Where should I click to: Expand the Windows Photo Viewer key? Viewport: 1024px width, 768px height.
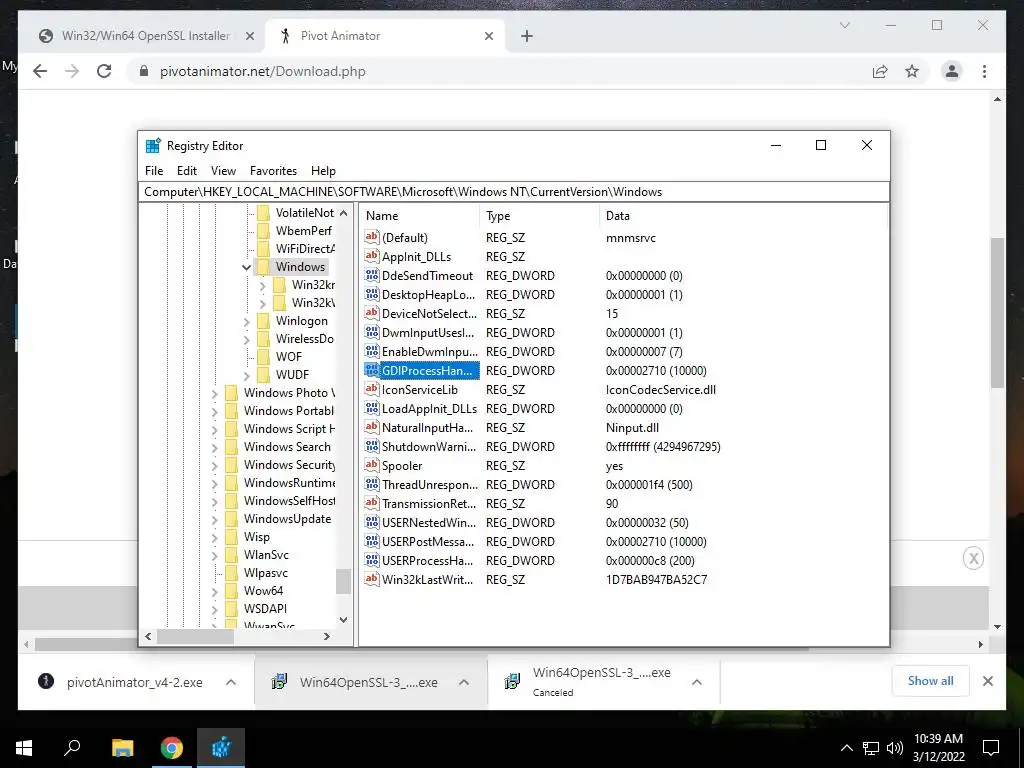pyautogui.click(x=215, y=394)
